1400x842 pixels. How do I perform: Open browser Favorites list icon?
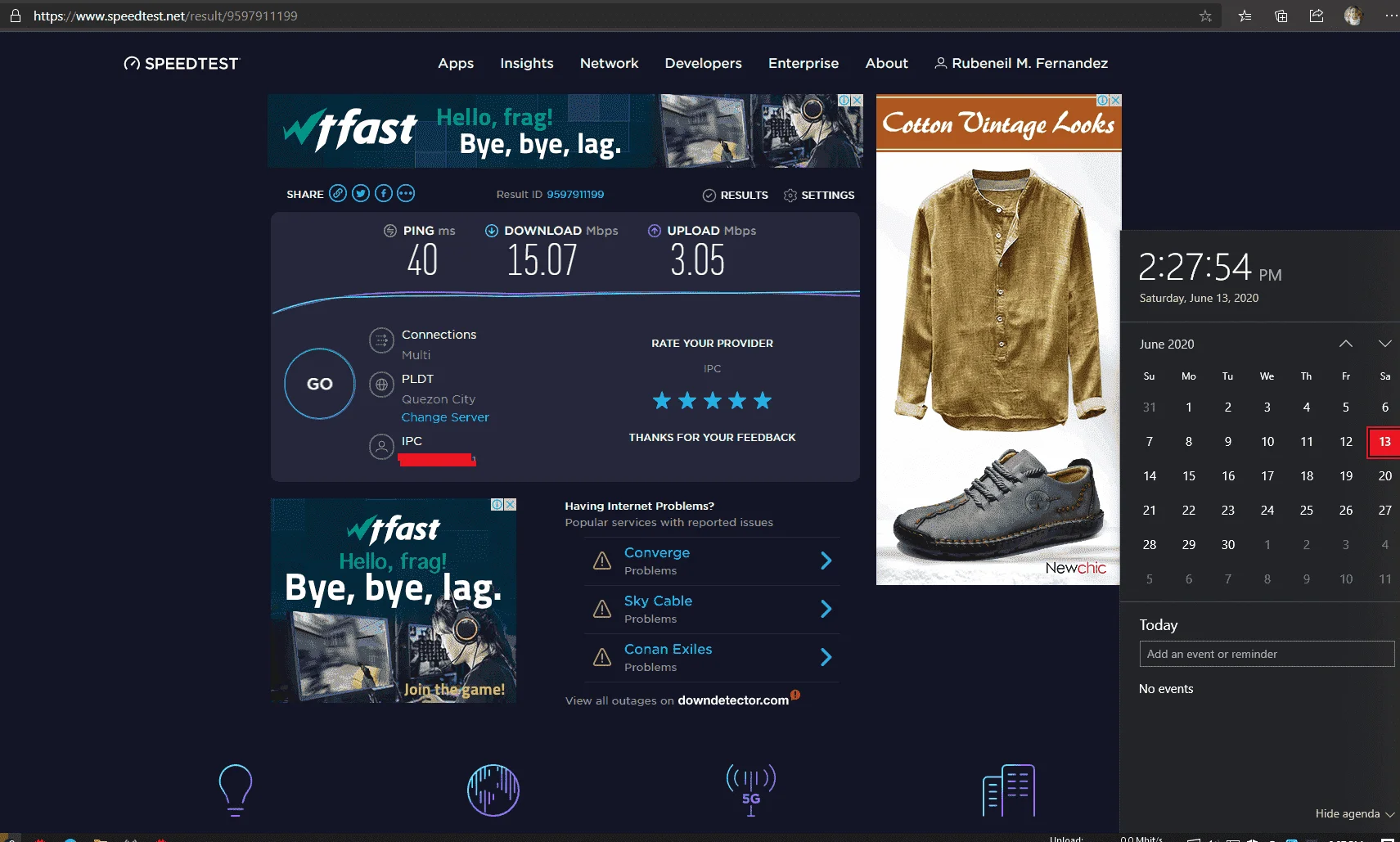(1245, 16)
